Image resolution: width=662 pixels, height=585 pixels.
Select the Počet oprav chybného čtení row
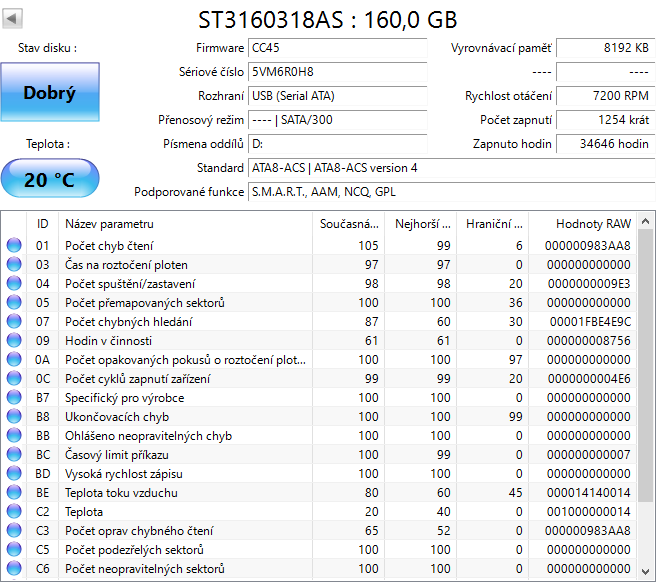coord(319,530)
